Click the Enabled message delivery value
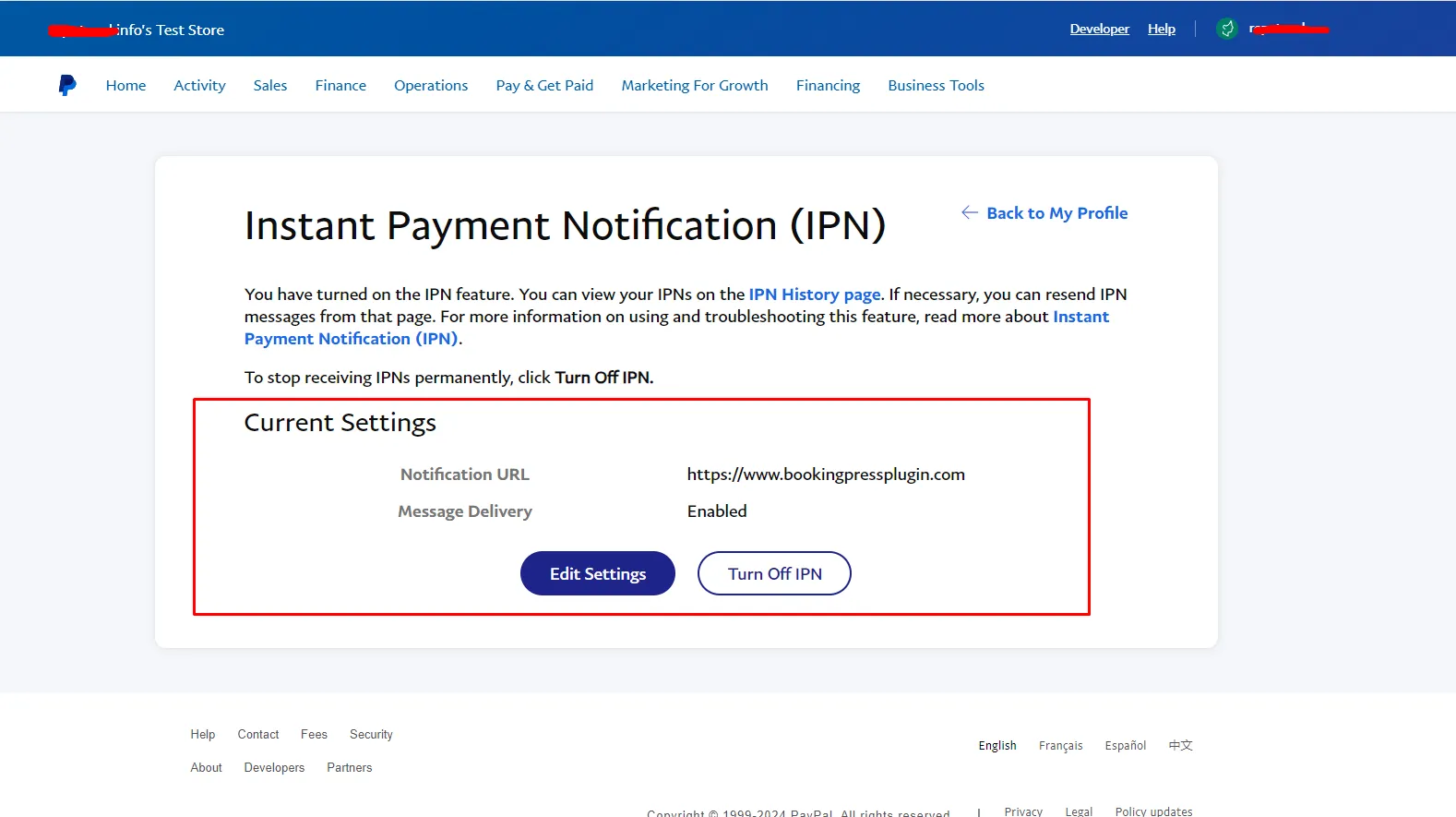This screenshot has height=817, width=1456. pos(717,511)
